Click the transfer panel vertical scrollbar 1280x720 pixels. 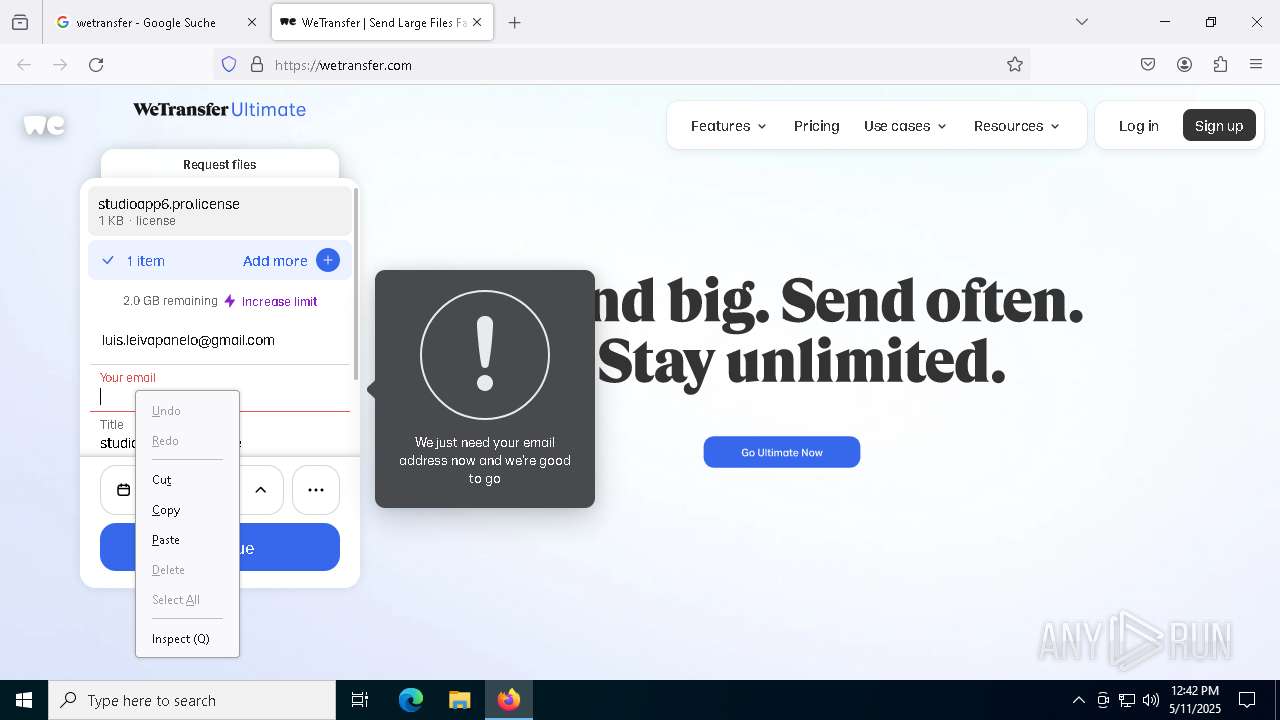[x=356, y=283]
